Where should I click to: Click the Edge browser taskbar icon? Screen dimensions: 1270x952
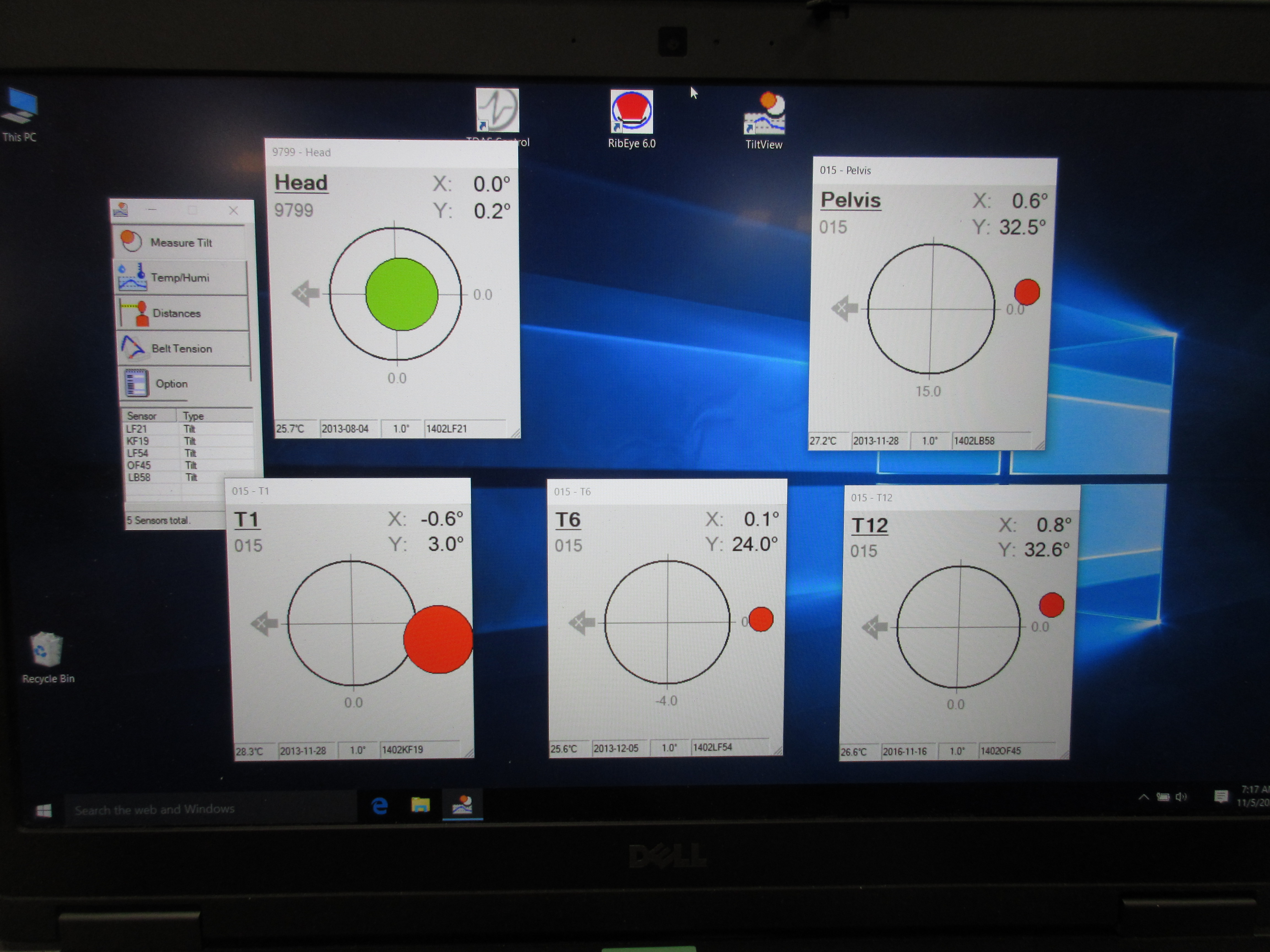(380, 806)
